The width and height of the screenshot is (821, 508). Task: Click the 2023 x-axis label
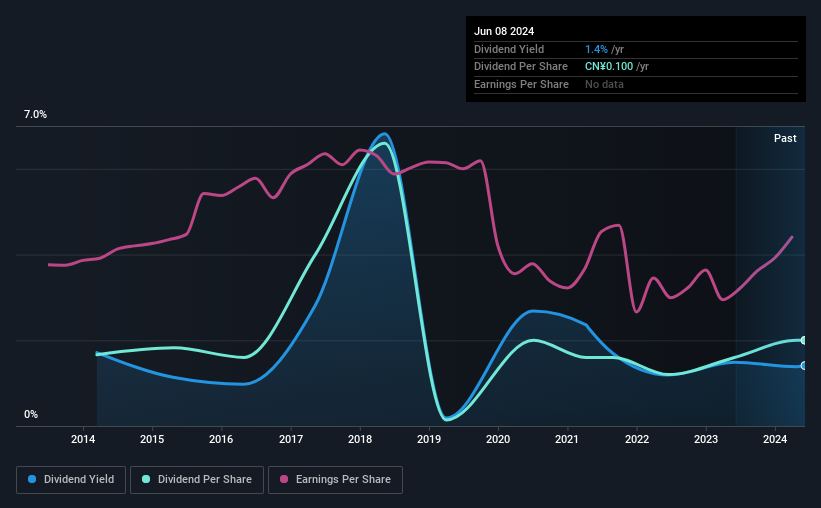(706, 439)
